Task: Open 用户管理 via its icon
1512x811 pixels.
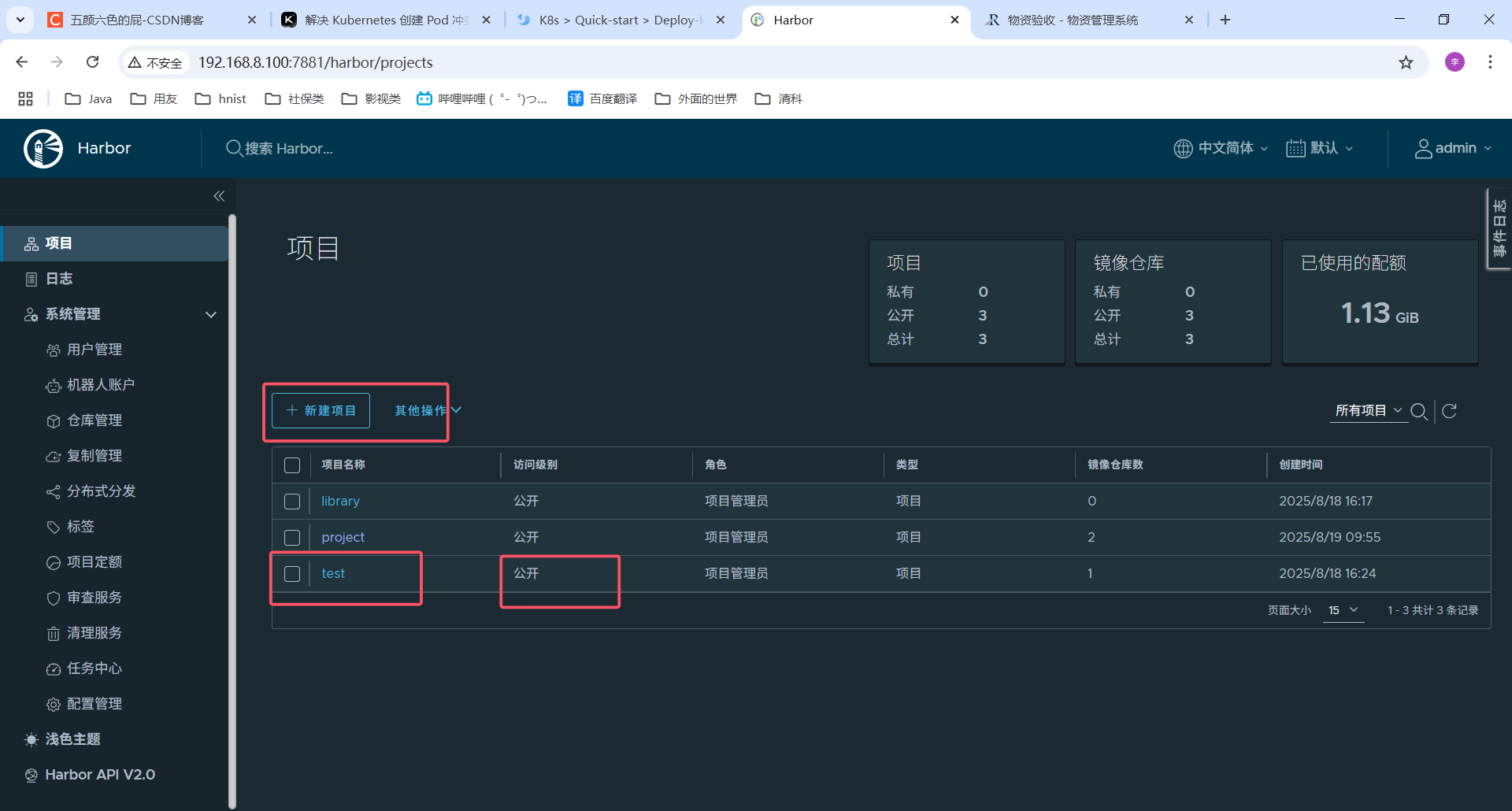Action: (x=54, y=349)
